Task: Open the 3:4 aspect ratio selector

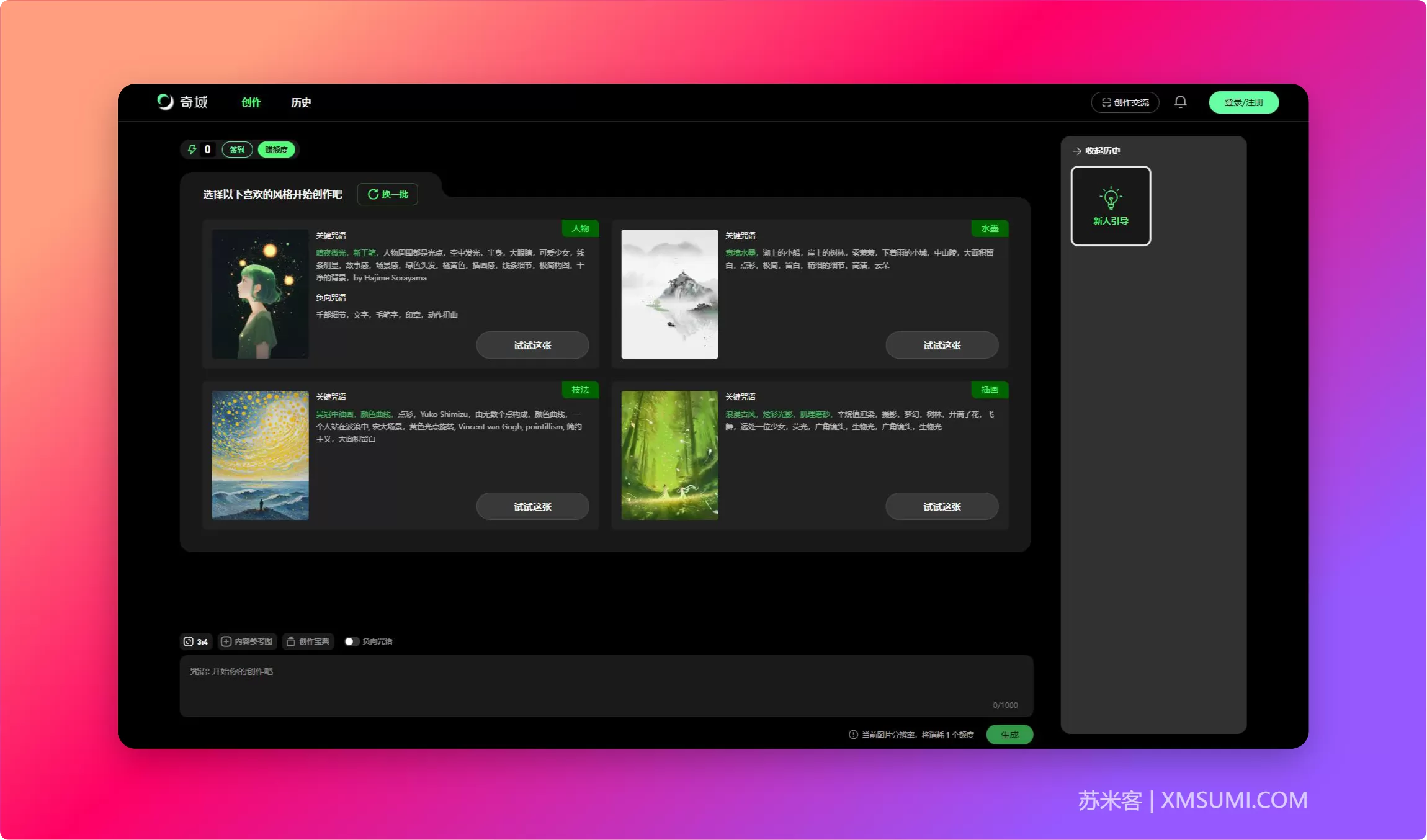Action: coord(196,641)
